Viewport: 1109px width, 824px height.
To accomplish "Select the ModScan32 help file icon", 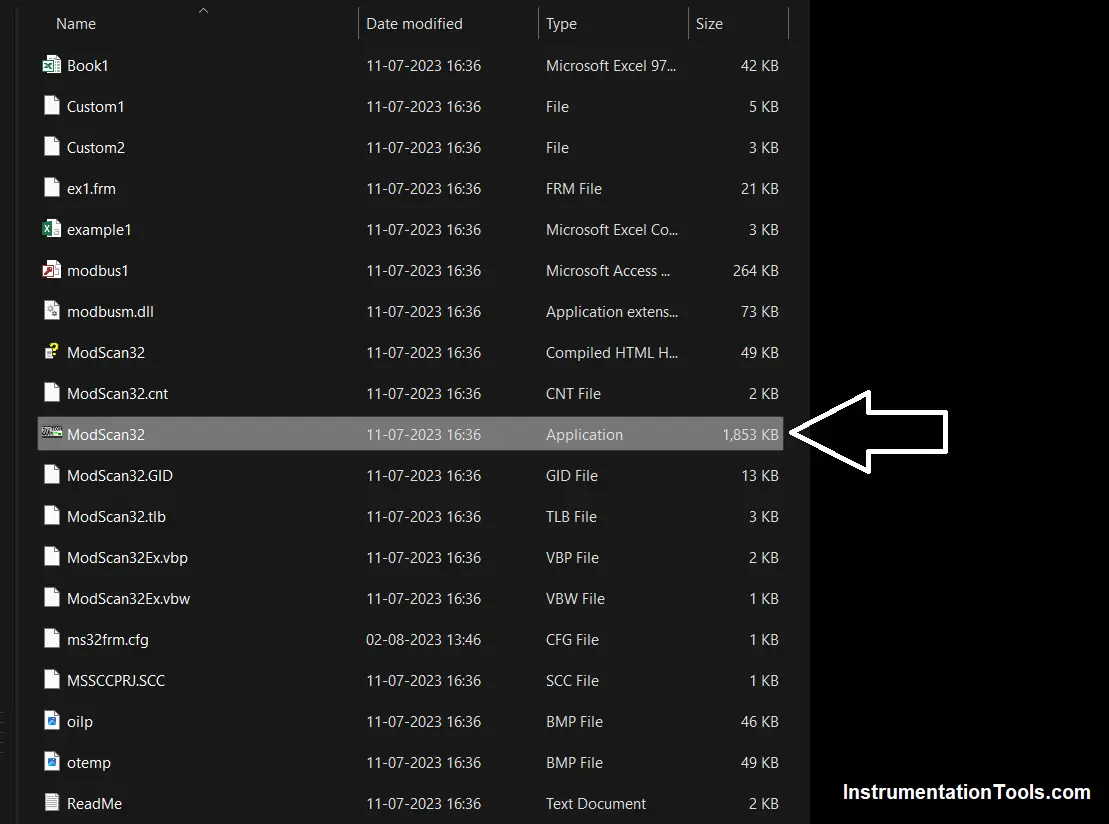I will pyautogui.click(x=51, y=352).
